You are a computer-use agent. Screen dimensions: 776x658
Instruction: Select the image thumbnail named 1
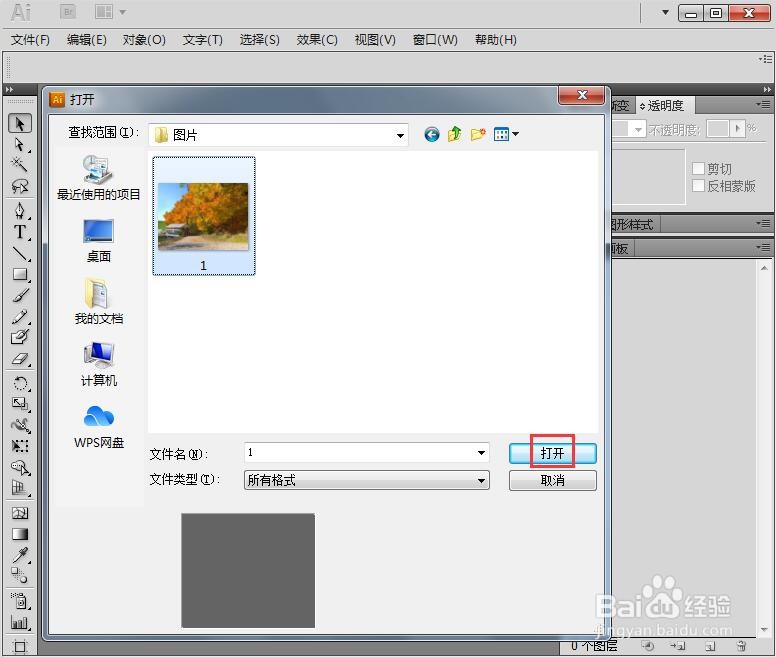[x=203, y=216]
